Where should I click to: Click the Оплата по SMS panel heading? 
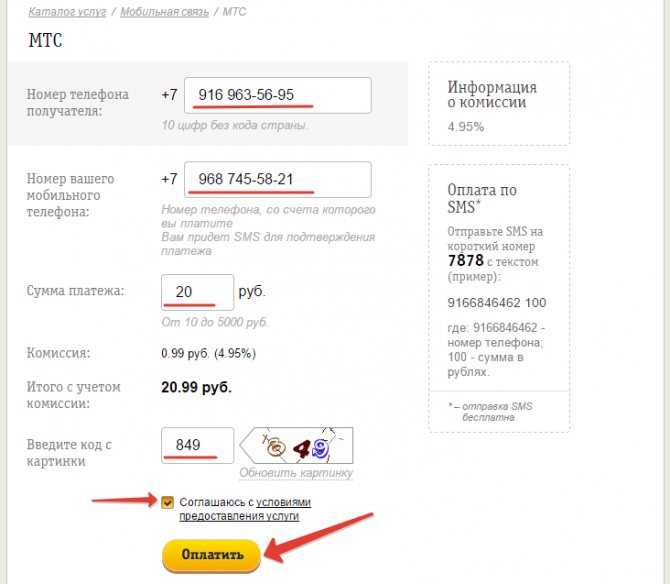click(482, 198)
